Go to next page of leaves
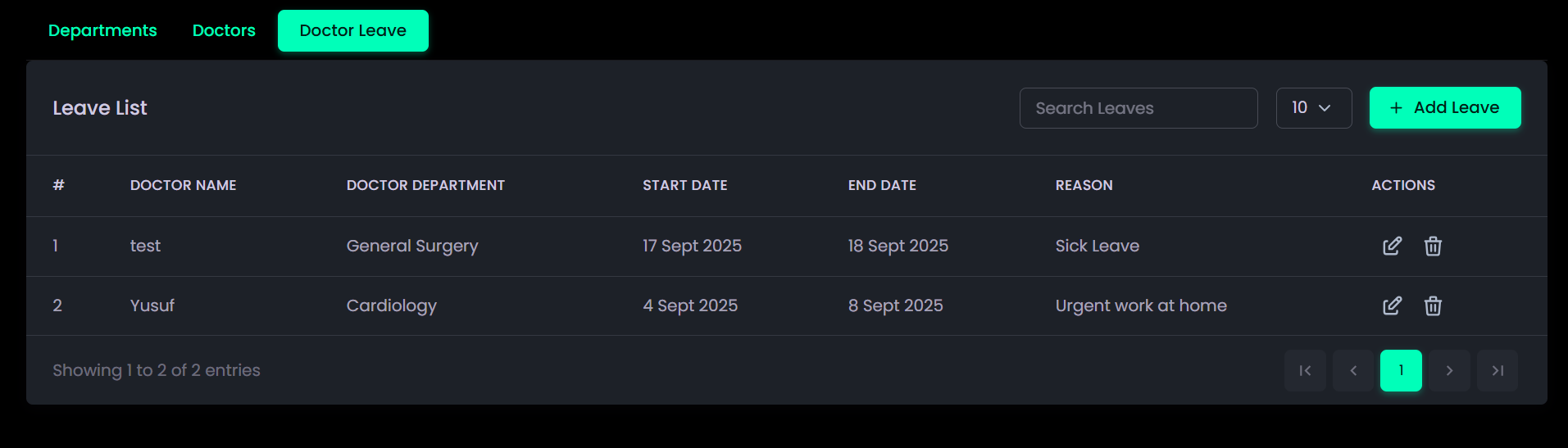 pos(1449,370)
